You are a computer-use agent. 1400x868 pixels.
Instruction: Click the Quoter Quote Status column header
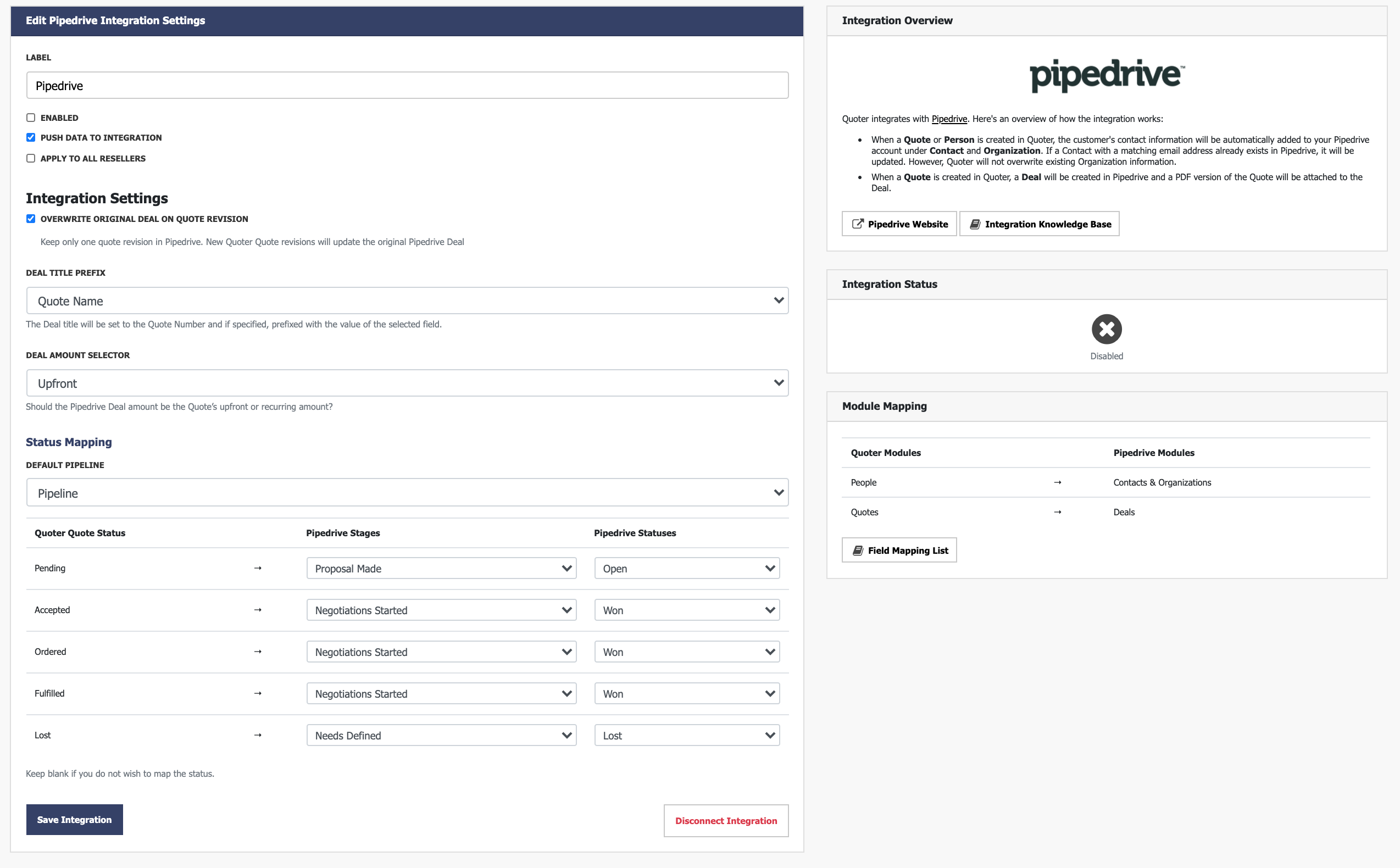pyautogui.click(x=80, y=533)
